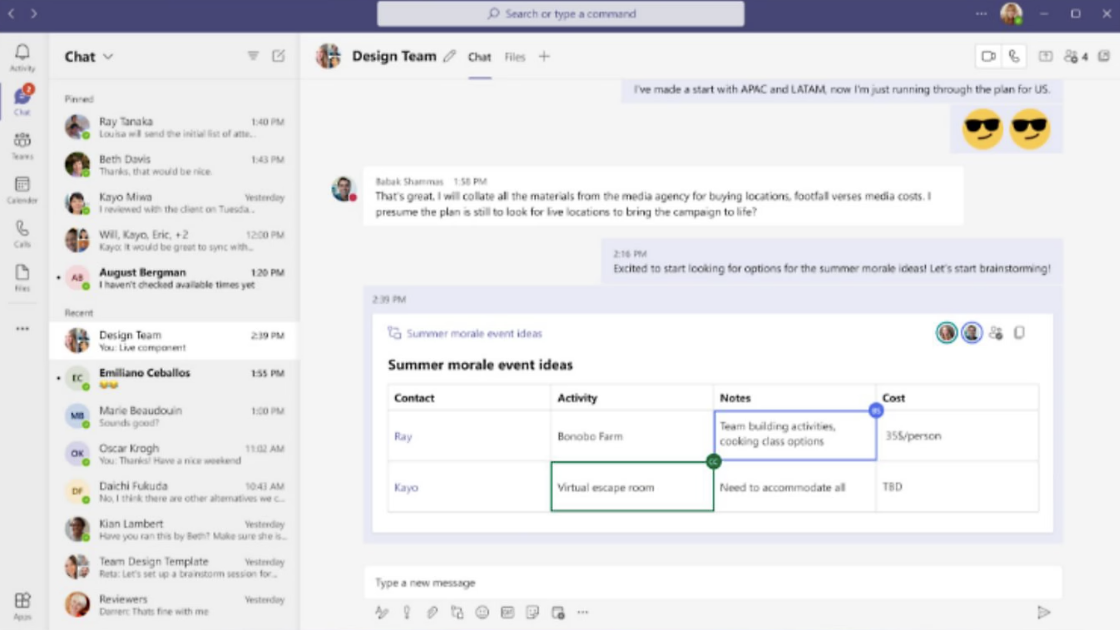Click the emoji picker in compose toolbar

click(482, 612)
